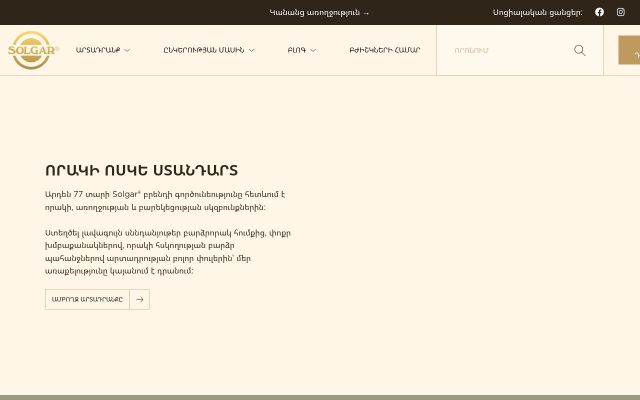Click the arrow icon beside ԱՄԲՈՂՋ ԱՐՏԱԴՐԱՆՔԸ
640x400 pixels.
tap(140, 299)
